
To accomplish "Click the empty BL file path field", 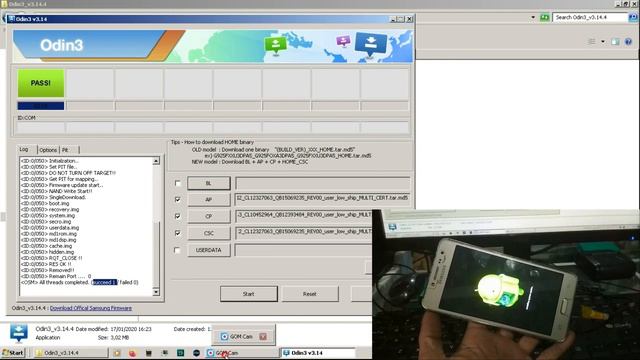I will (322, 183).
